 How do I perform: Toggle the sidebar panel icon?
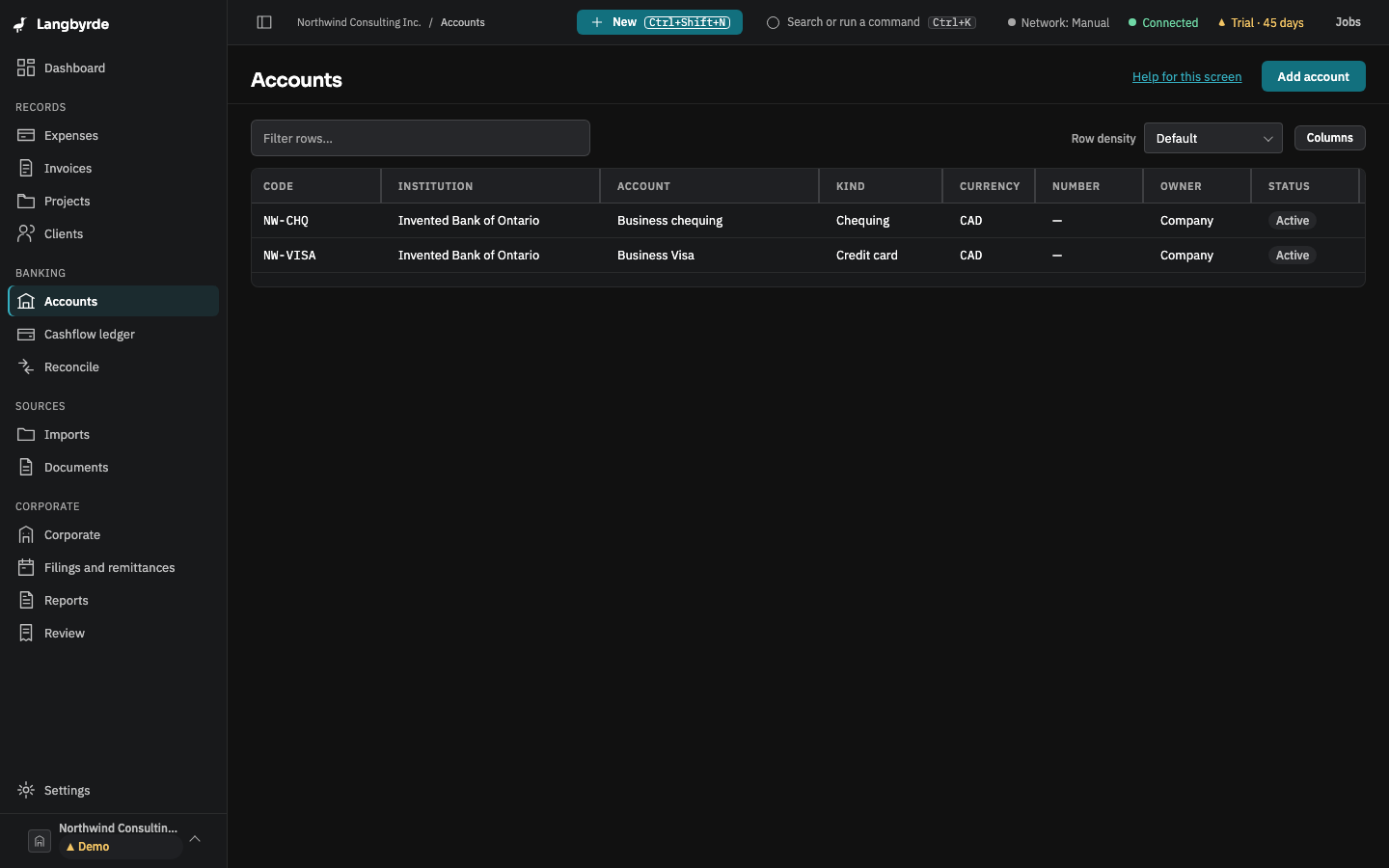(x=264, y=22)
